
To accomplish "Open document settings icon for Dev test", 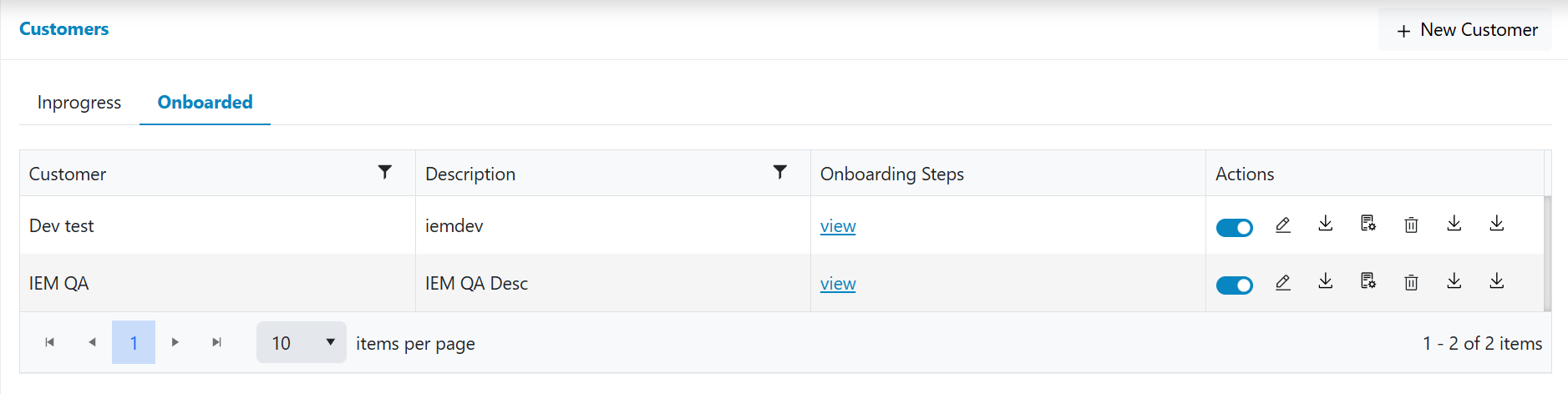I will click(x=1368, y=224).
